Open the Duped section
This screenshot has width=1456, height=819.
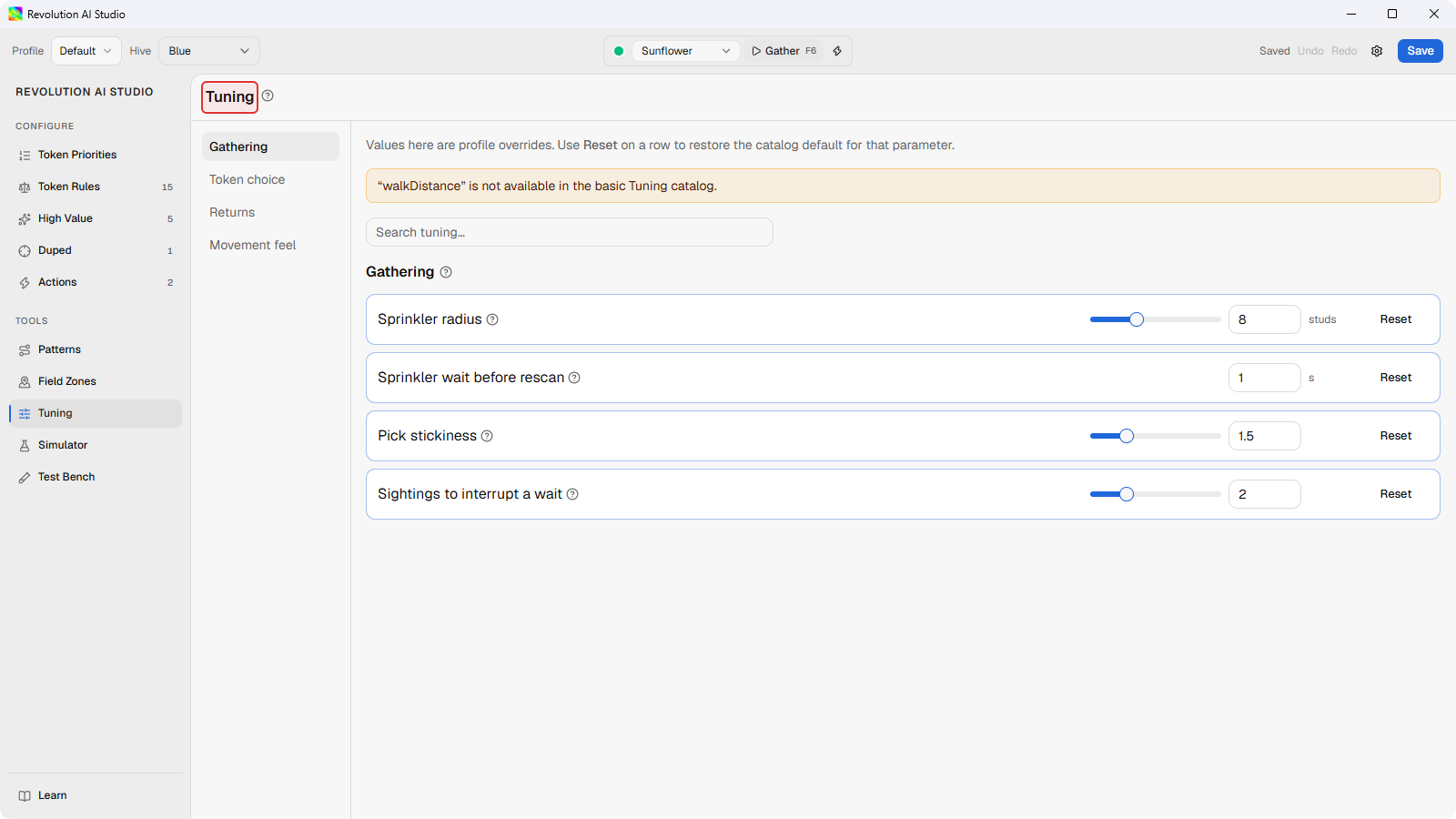96,250
